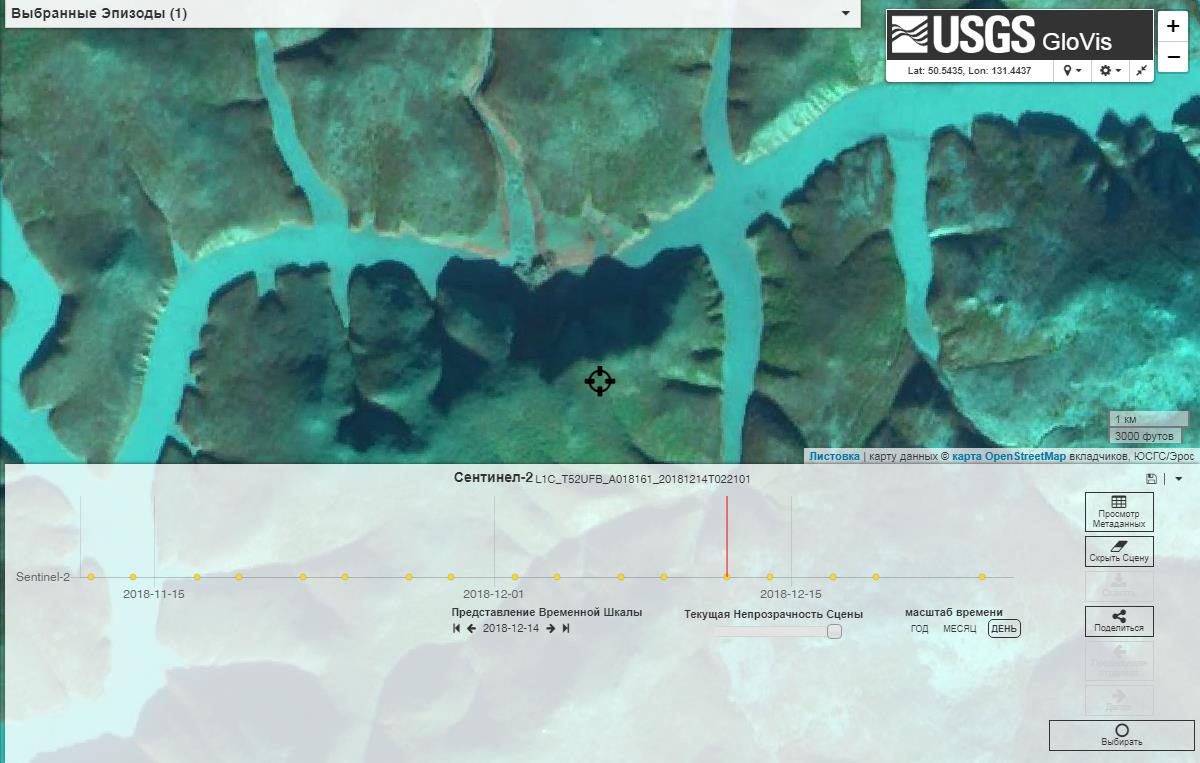Expand the Выбранные Эпизоды dropdown
The image size is (1200, 763).
(x=846, y=14)
